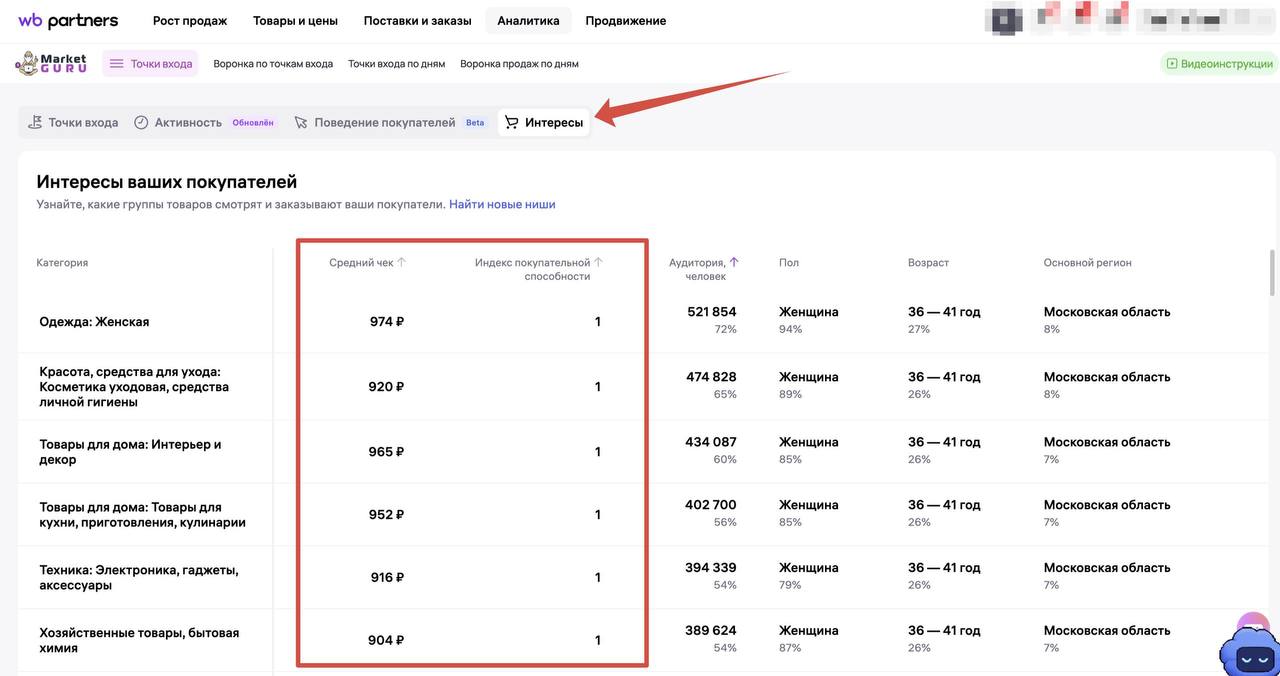Open Поставки и заказы menu
The height and width of the screenshot is (676, 1280).
click(417, 21)
